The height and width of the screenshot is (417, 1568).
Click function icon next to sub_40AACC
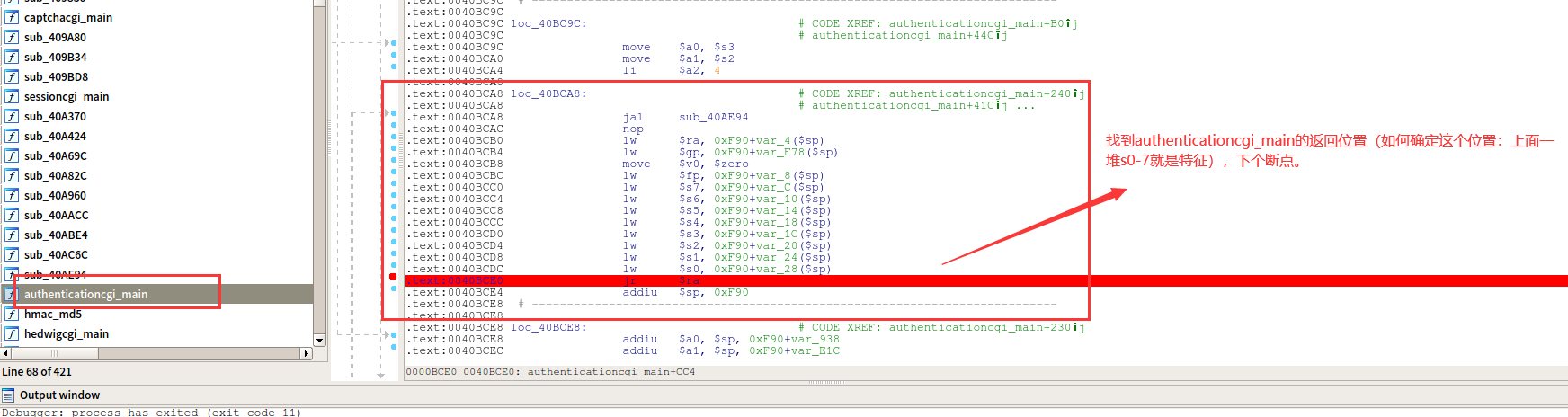pyautogui.click(x=12, y=215)
